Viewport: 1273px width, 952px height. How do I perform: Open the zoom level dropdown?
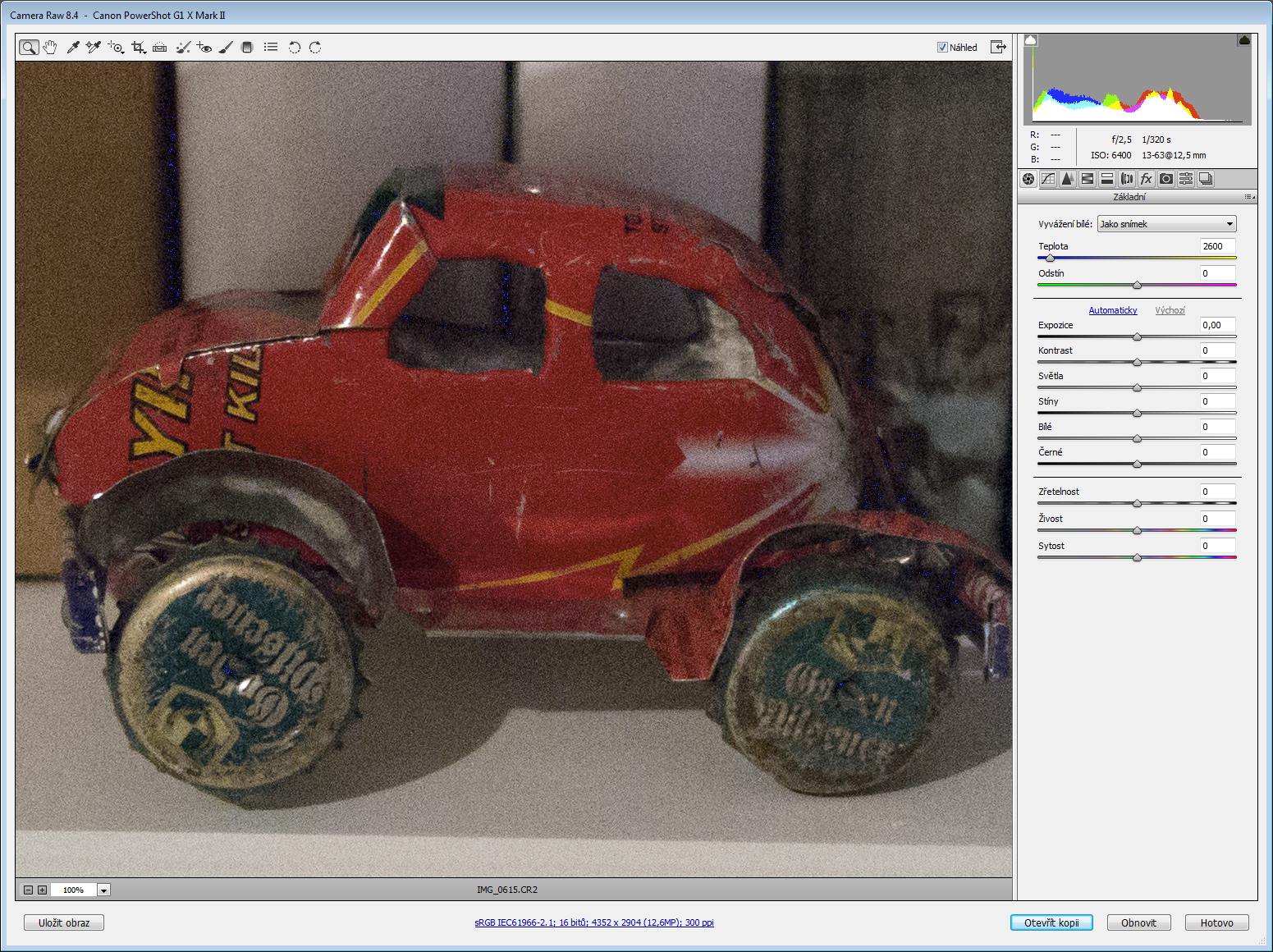click(103, 890)
